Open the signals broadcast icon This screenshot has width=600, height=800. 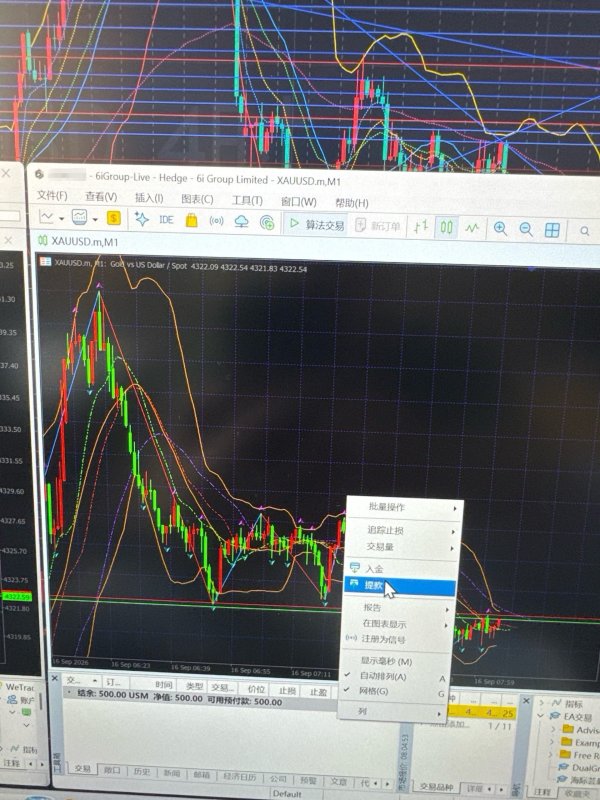click(x=216, y=221)
